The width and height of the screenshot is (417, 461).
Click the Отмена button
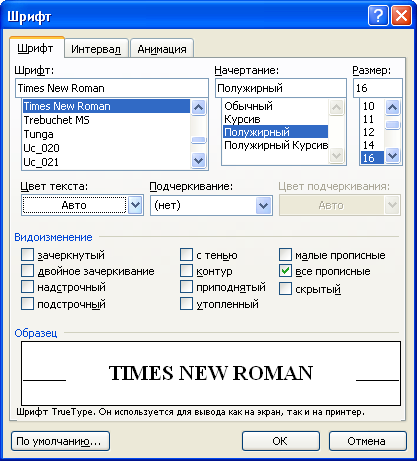pyautogui.click(x=368, y=441)
